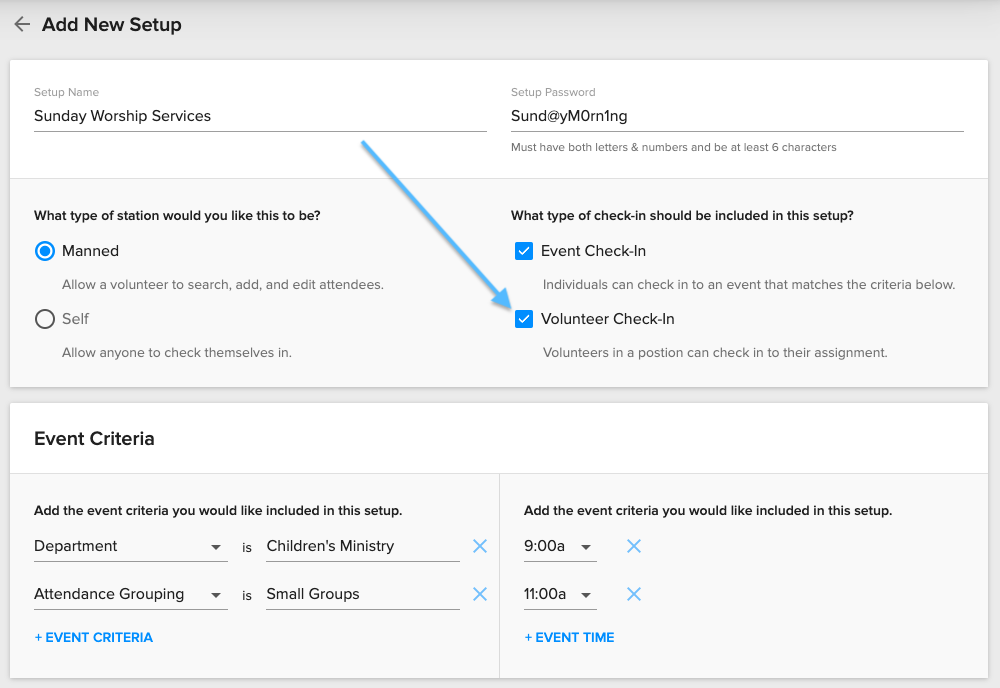
Task: Open the Attendance Grouping dropdown
Action: (130, 594)
